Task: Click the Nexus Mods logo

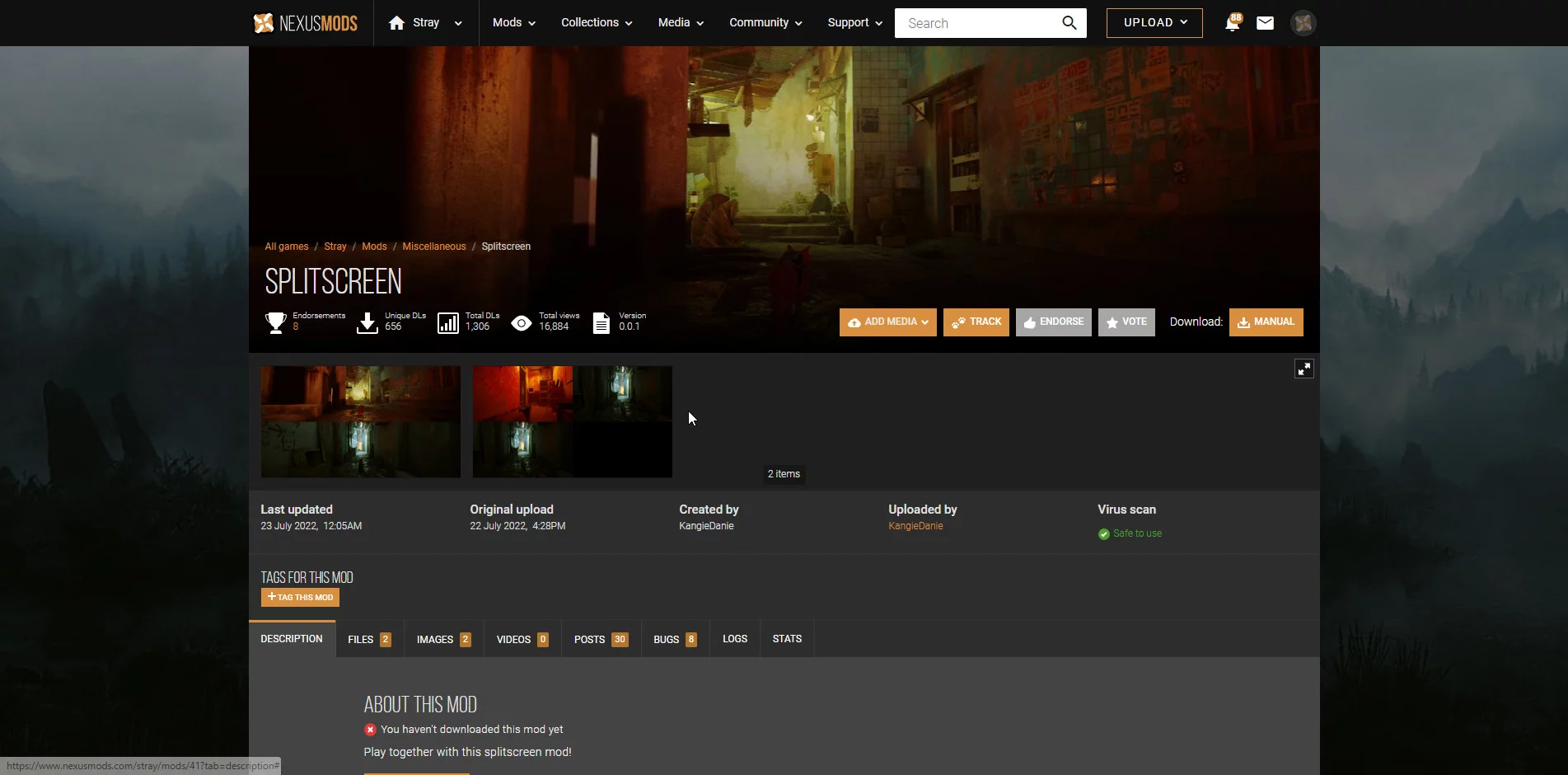Action: tap(305, 23)
